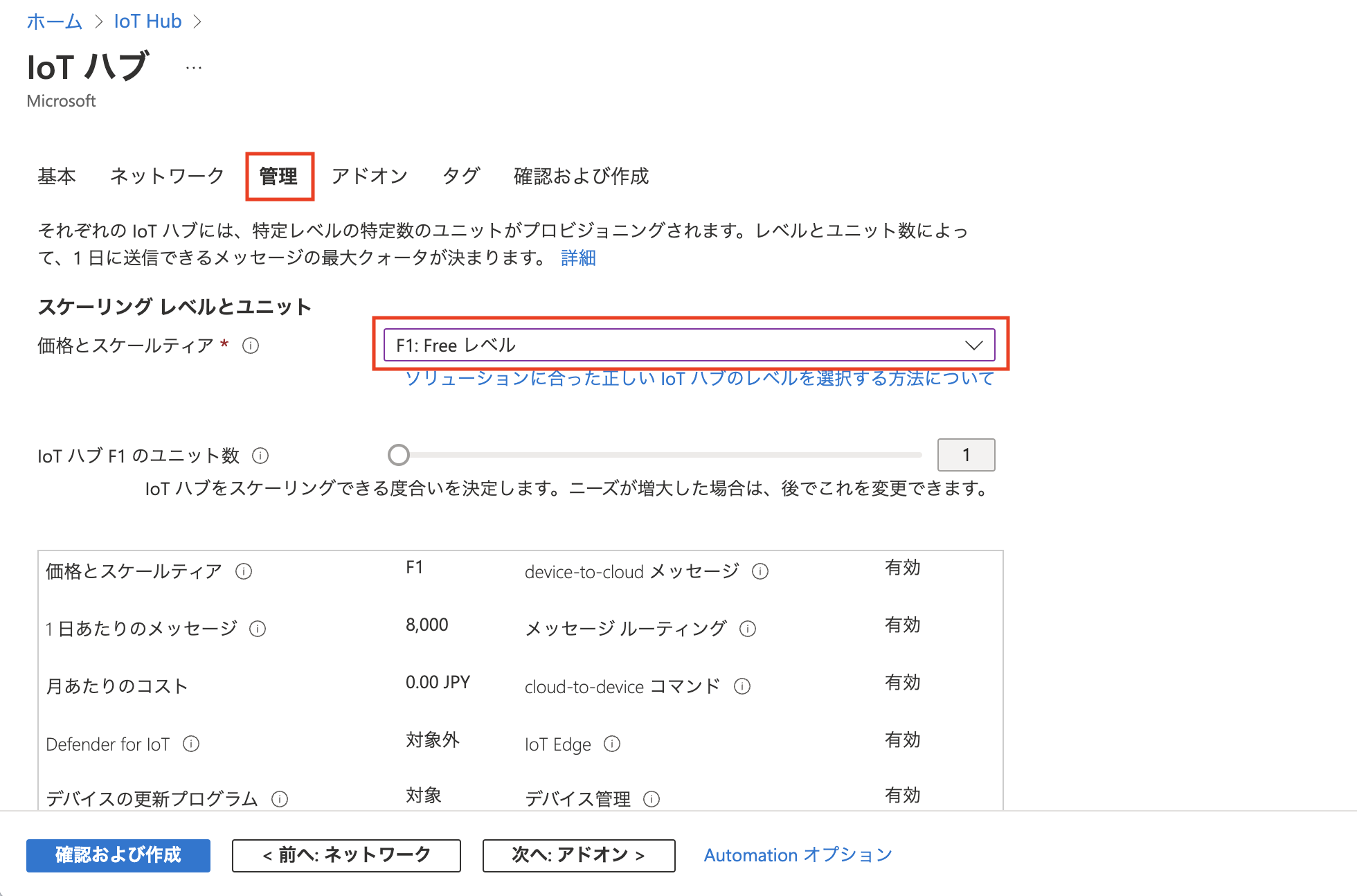
Task: Click info icon for device-to-cloud メッセージ
Action: 760,571
